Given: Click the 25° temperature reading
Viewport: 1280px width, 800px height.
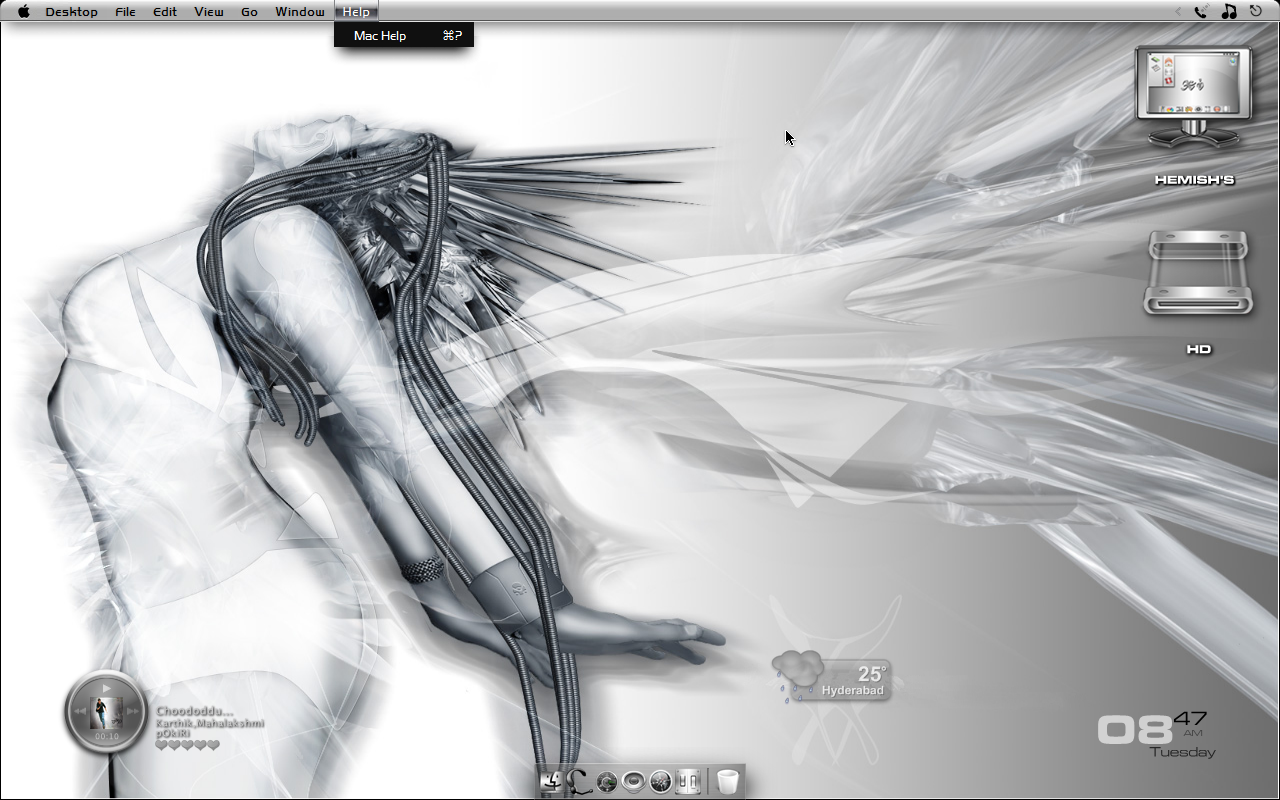Looking at the screenshot, I should (x=872, y=674).
